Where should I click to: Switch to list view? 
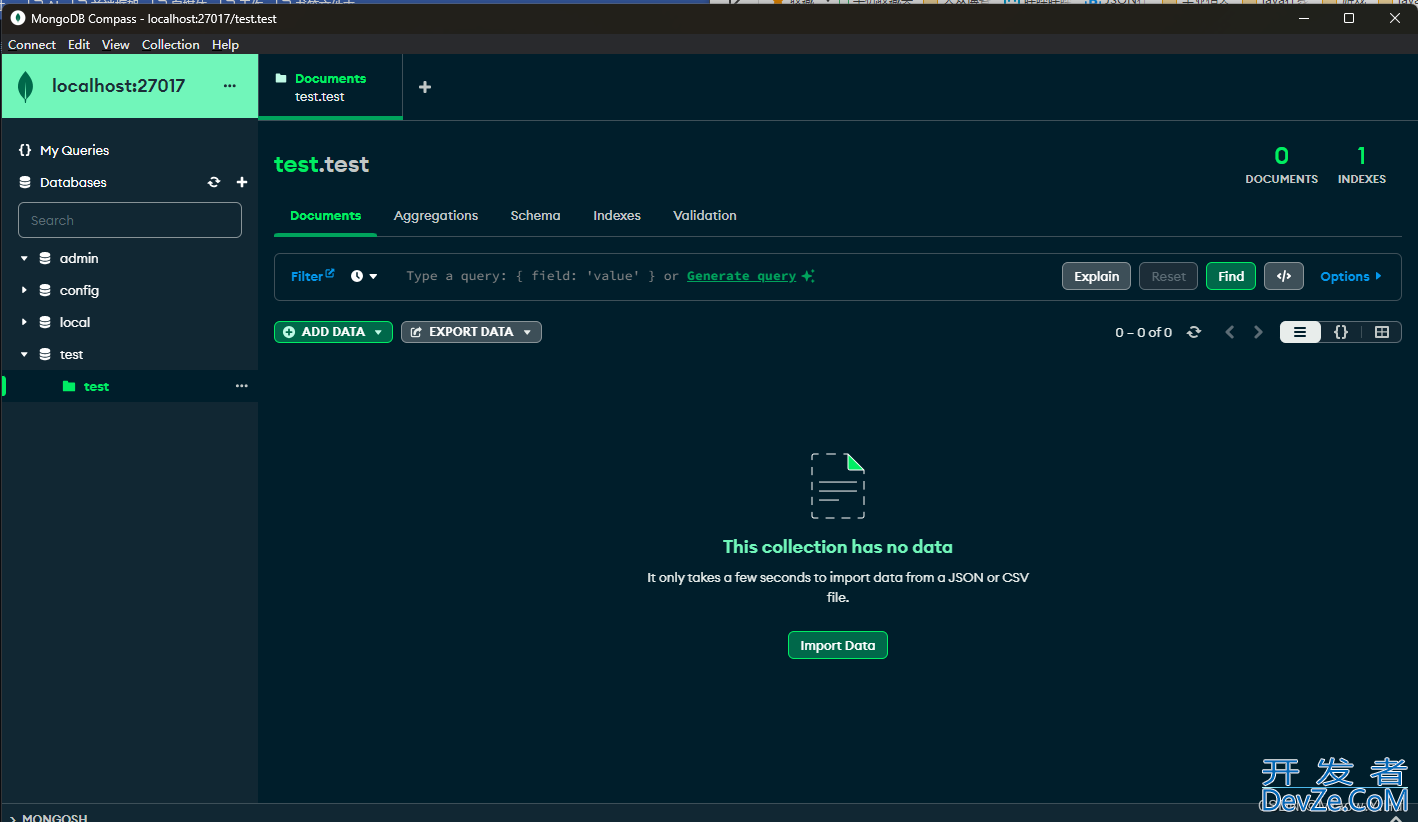pyautogui.click(x=1300, y=332)
